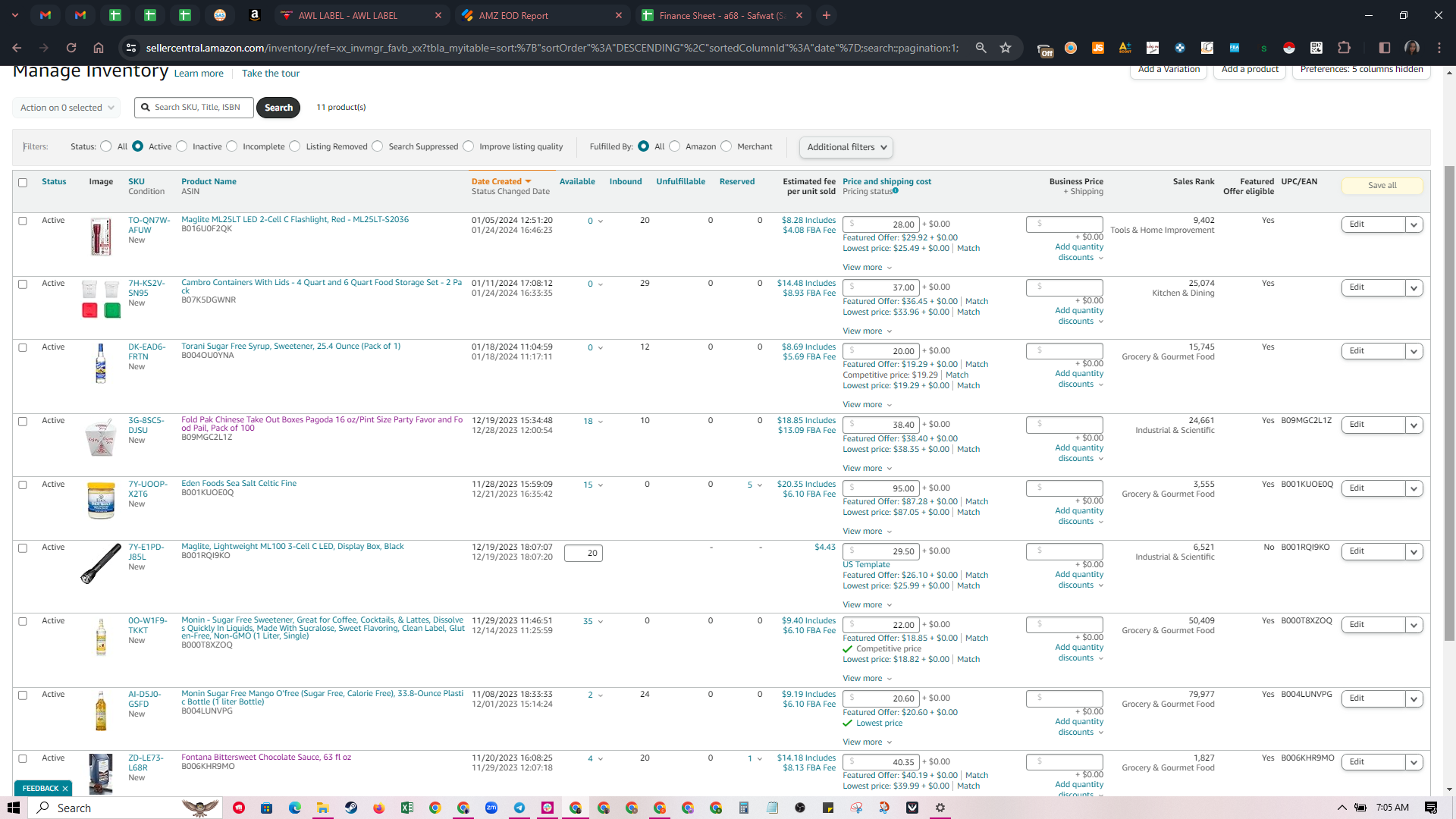This screenshot has height=819, width=1456.
Task: Go to the browser home page
Action: [x=99, y=48]
